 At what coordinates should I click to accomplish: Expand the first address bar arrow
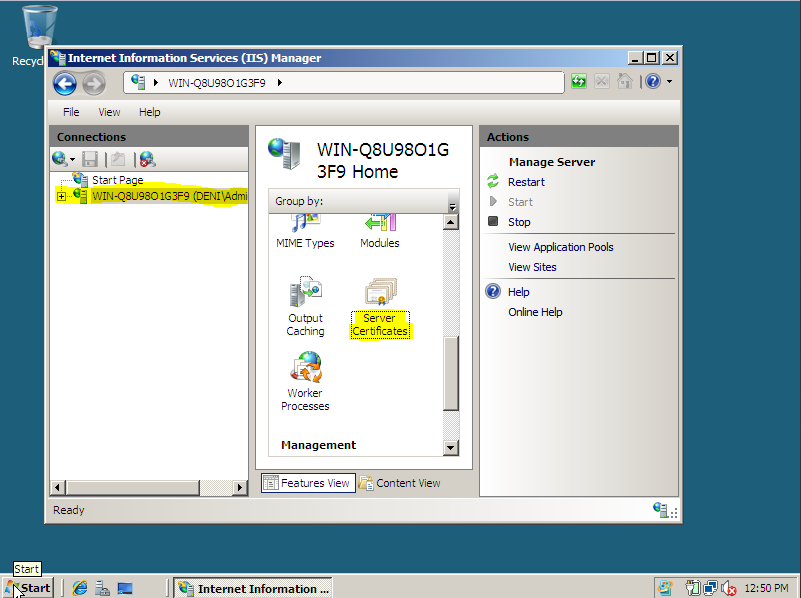(156, 83)
